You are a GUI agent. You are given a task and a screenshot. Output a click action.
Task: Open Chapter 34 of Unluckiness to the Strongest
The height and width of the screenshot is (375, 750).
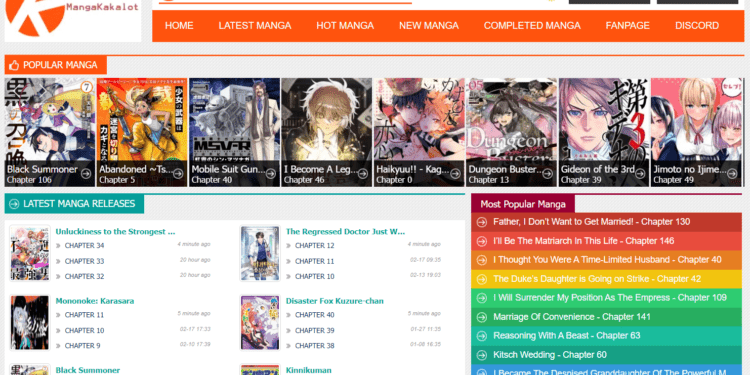point(84,246)
